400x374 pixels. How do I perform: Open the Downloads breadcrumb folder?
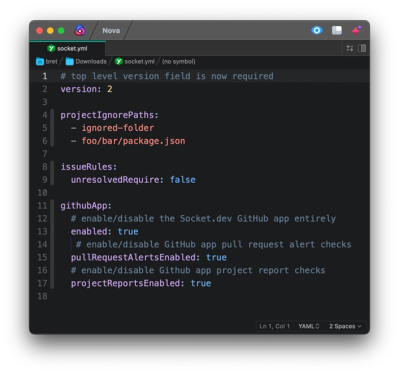point(86,61)
